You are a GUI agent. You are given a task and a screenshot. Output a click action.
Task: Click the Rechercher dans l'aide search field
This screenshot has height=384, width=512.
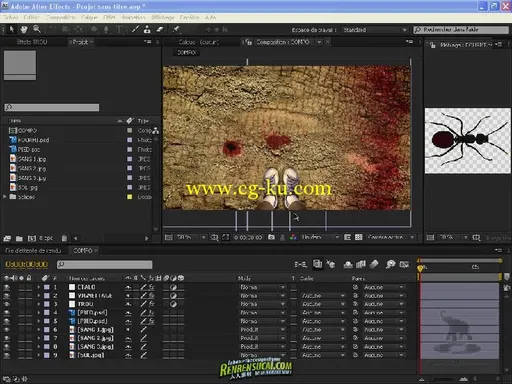click(x=461, y=30)
